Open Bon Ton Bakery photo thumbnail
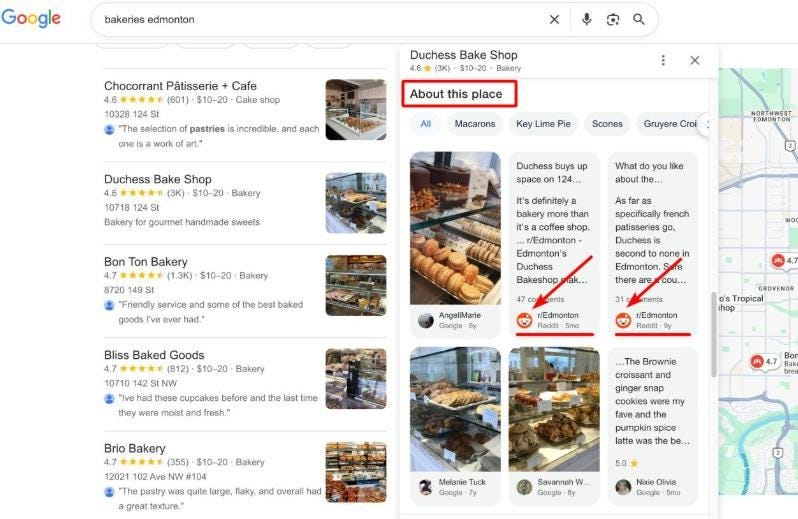This screenshot has width=798, height=519. [356, 285]
